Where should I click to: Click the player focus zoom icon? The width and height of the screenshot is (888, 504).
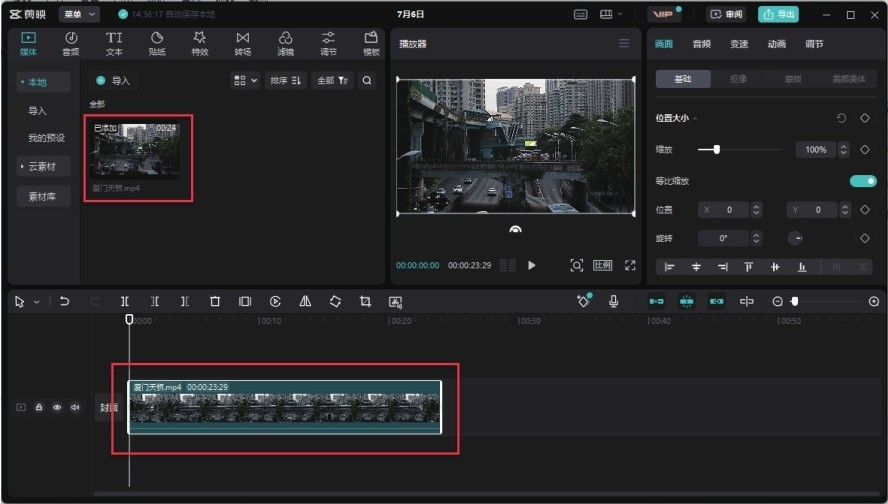point(577,265)
